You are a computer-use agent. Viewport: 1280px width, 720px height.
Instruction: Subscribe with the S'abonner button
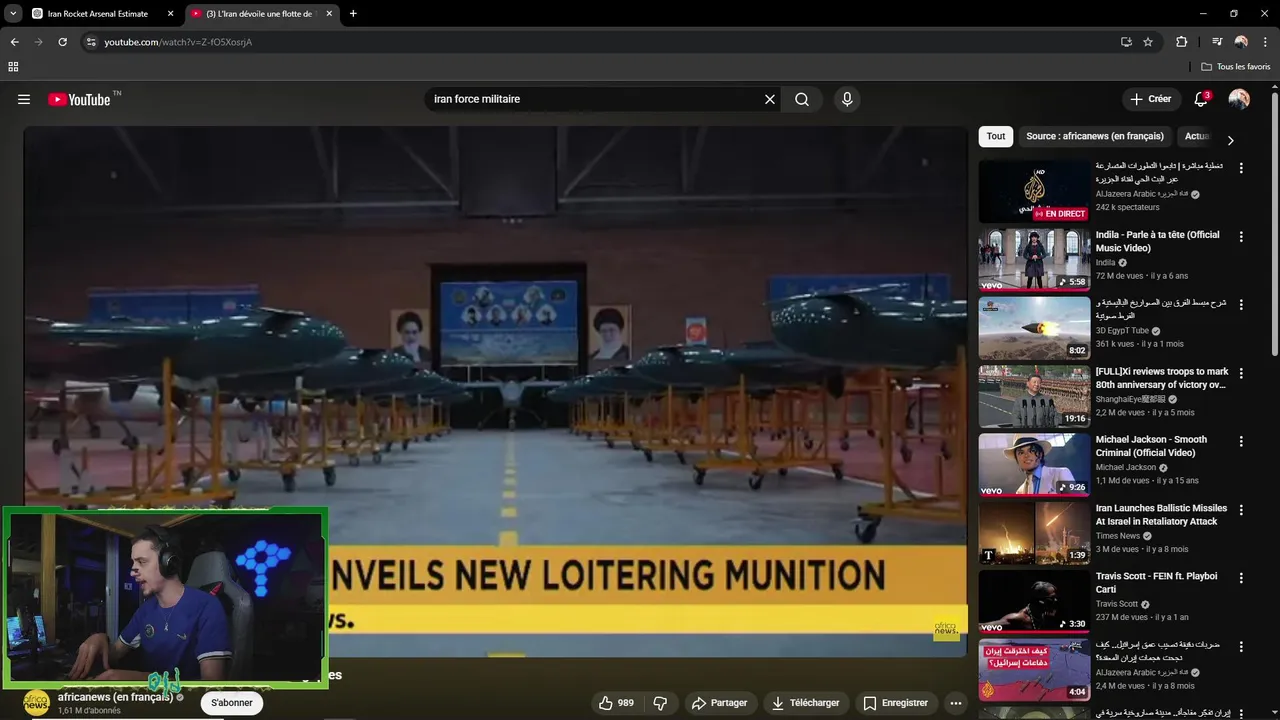pos(232,703)
